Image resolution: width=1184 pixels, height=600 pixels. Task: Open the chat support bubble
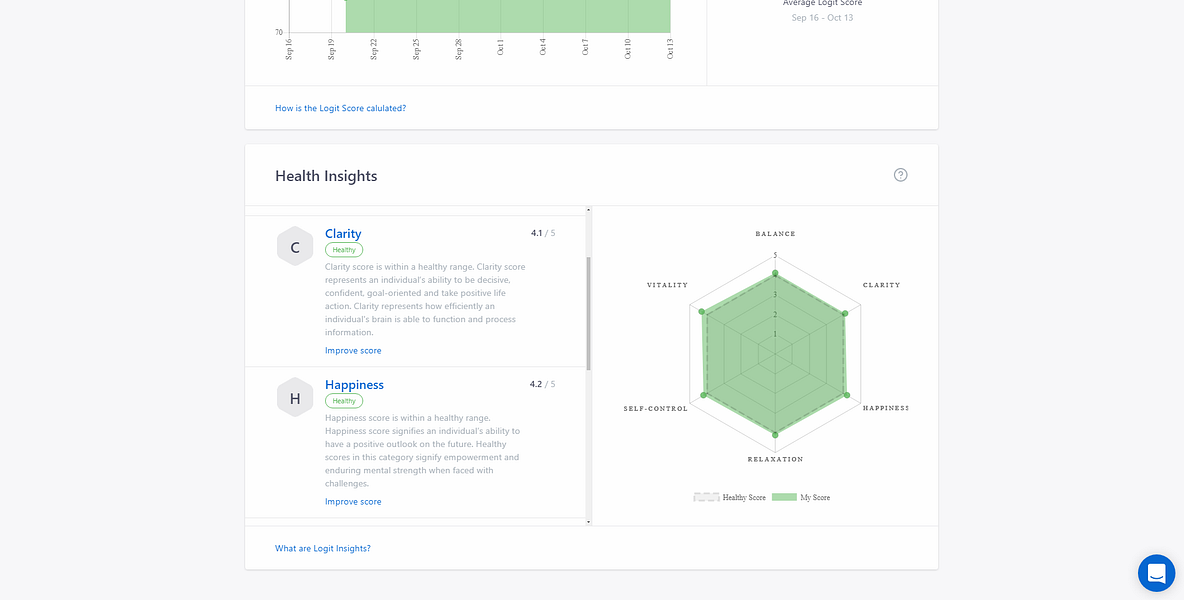coord(1156,573)
